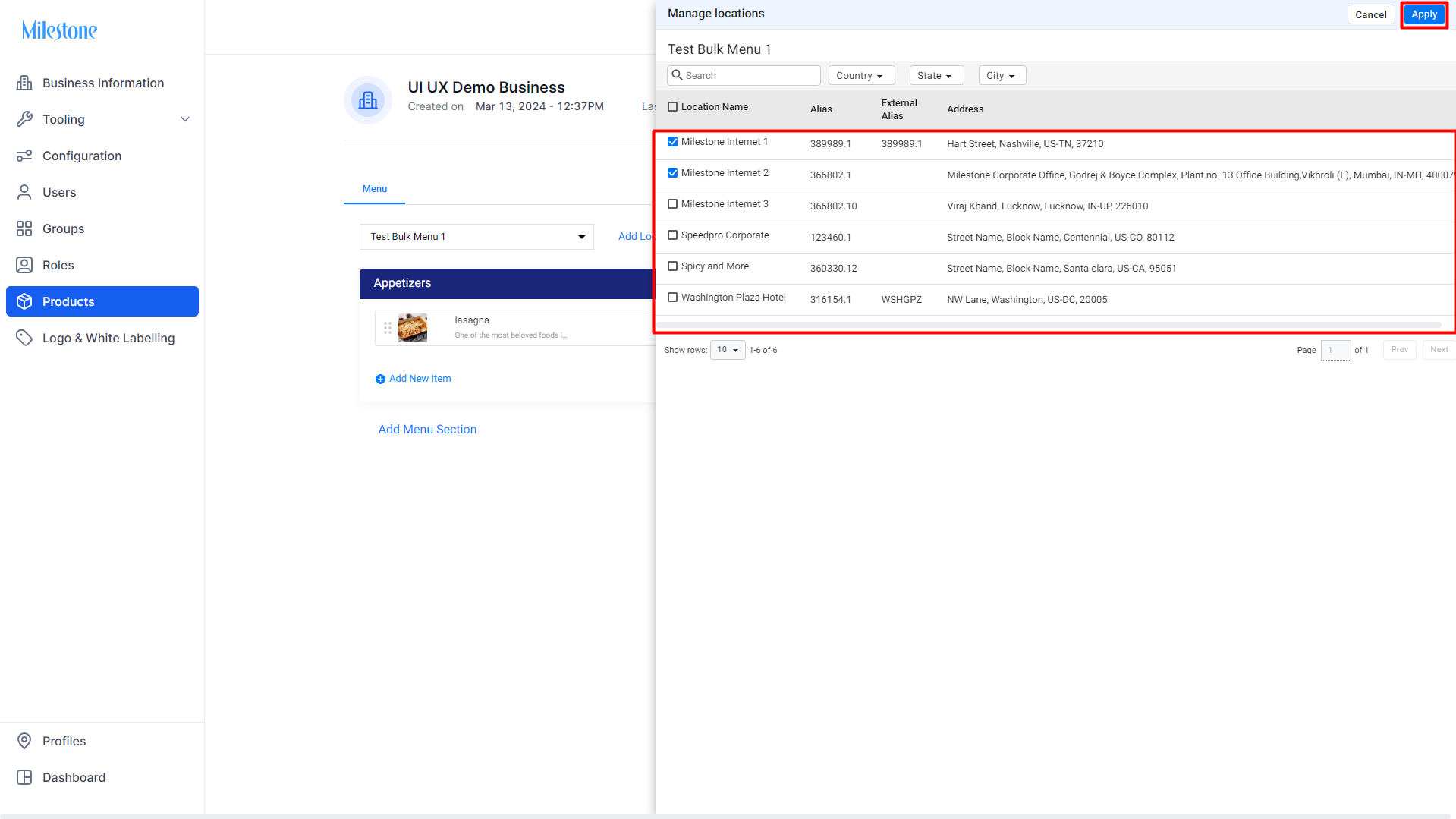Open Profiles in sidebar
This screenshot has height=819, width=1456.
point(102,741)
